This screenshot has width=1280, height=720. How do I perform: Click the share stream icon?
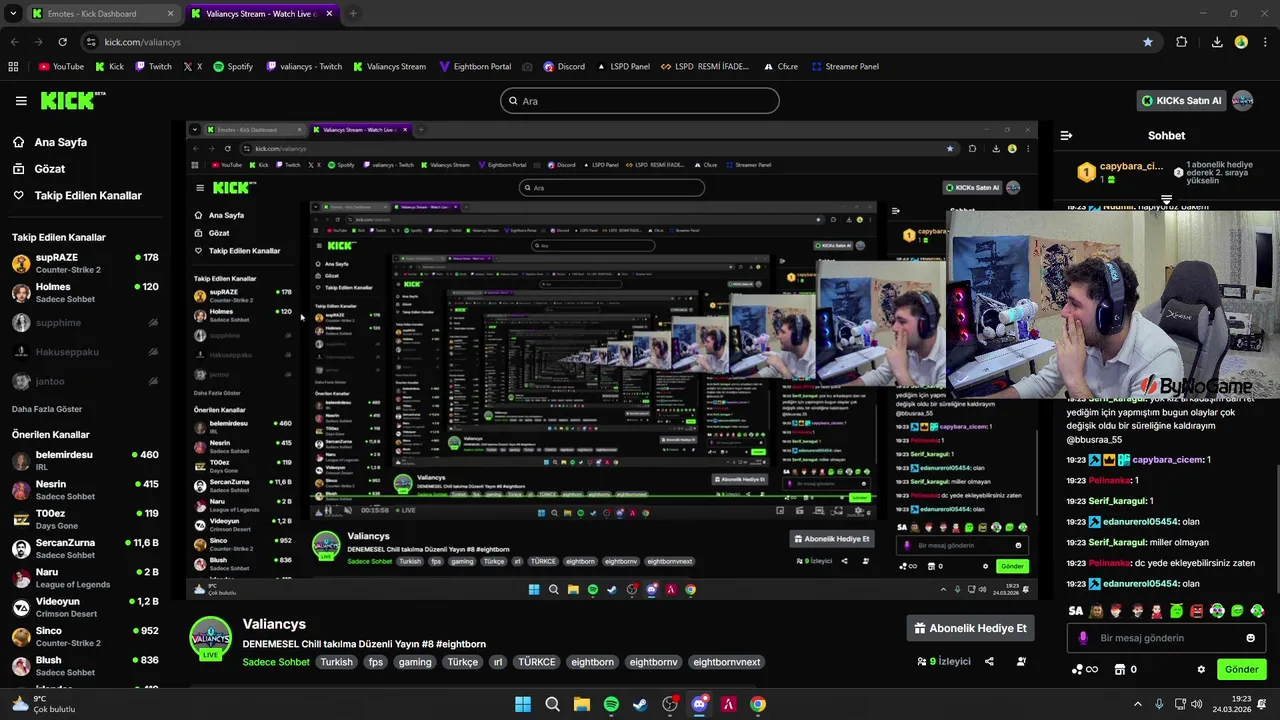989,661
